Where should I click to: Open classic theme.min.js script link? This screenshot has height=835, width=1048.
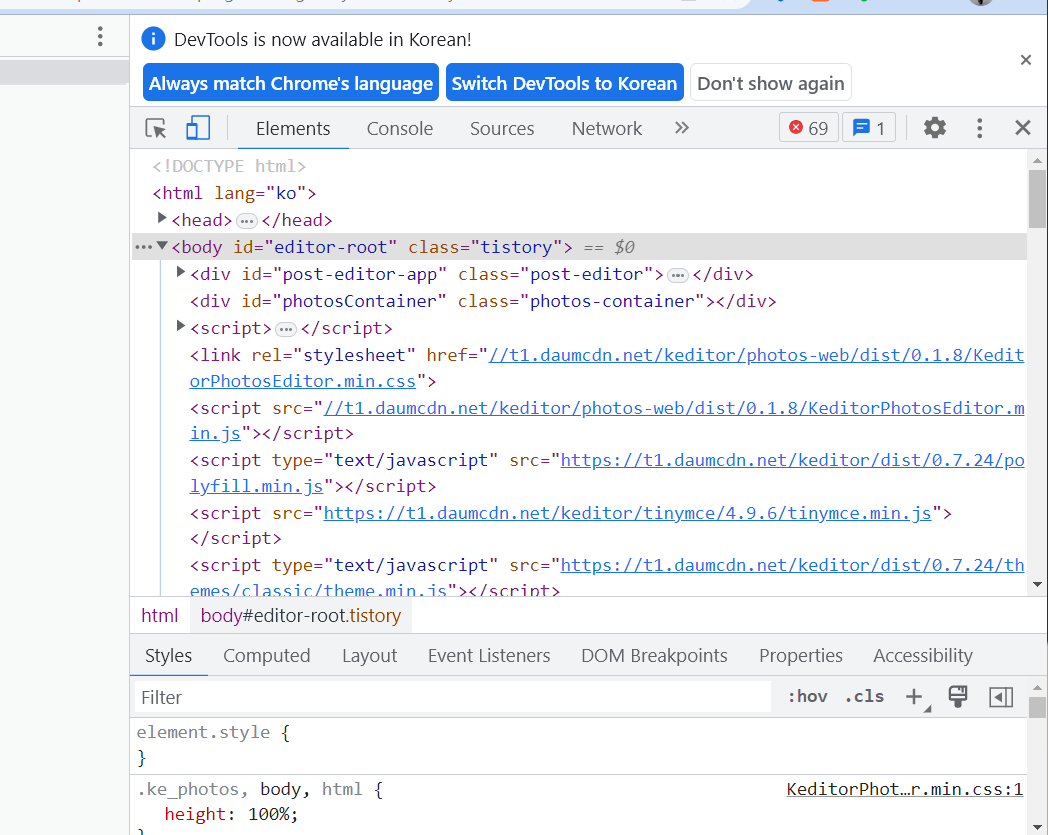pos(607,578)
